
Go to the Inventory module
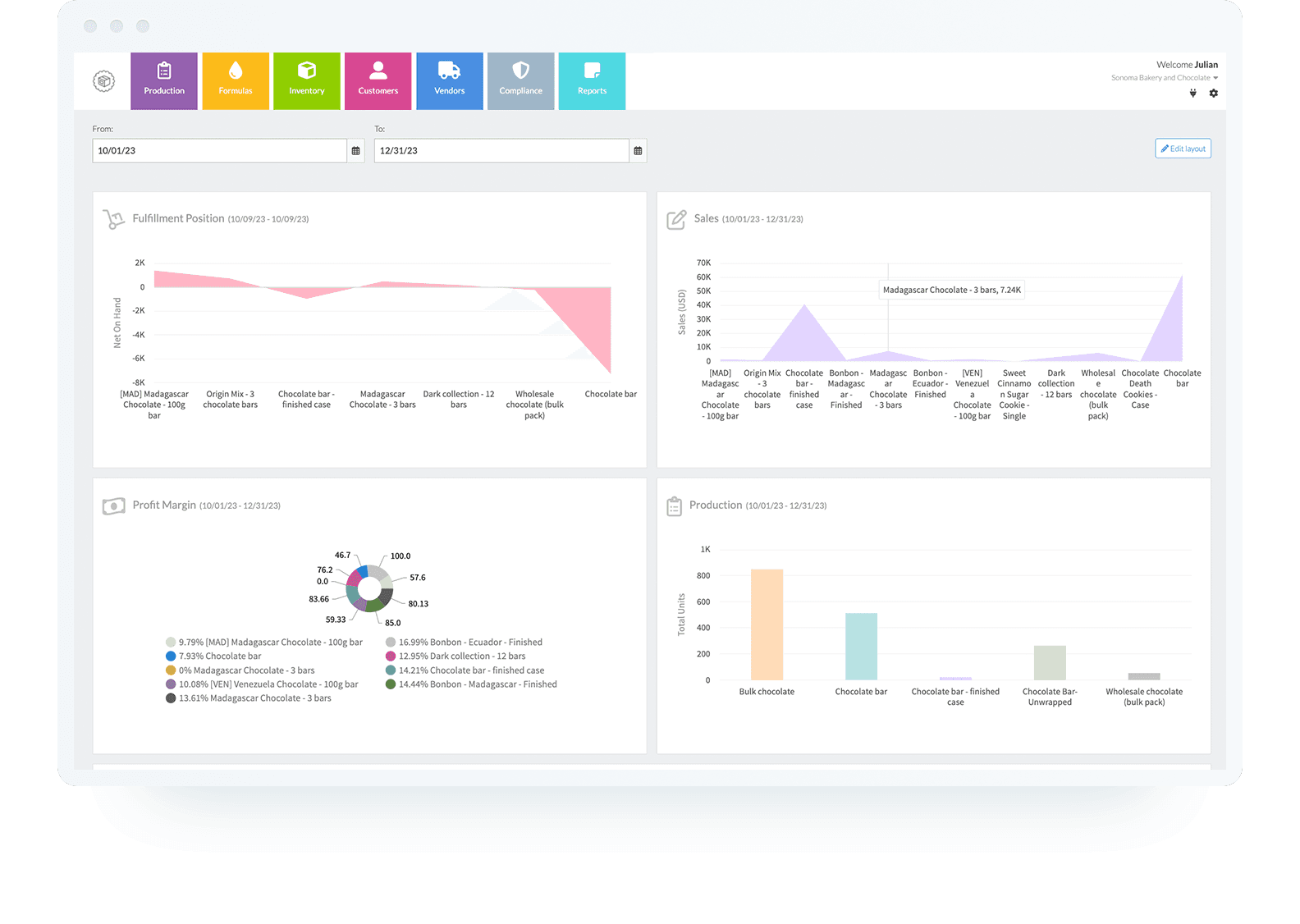click(307, 81)
